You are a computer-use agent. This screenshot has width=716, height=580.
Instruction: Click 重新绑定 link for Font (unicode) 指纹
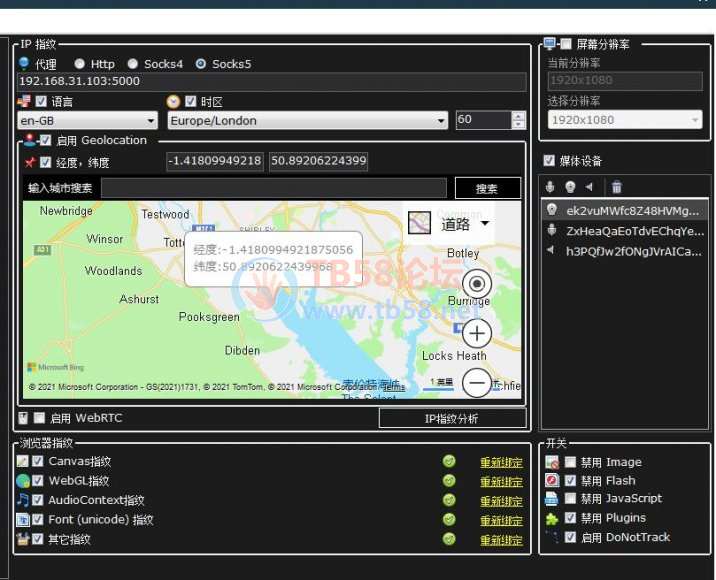(x=501, y=521)
